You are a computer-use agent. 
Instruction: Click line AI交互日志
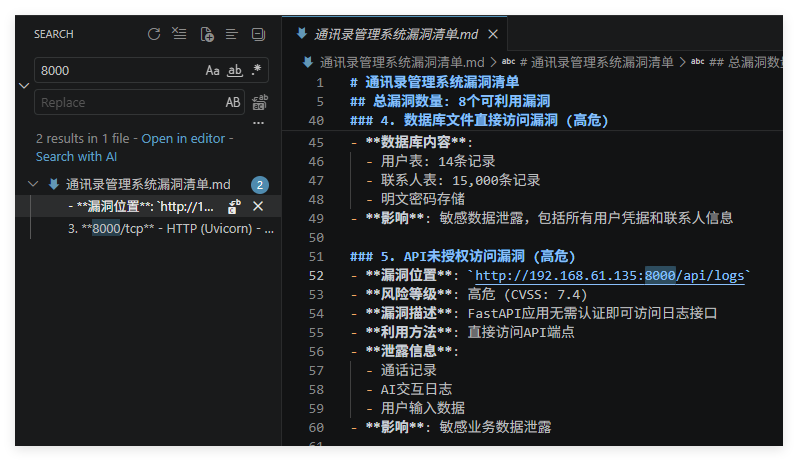tap(409, 390)
